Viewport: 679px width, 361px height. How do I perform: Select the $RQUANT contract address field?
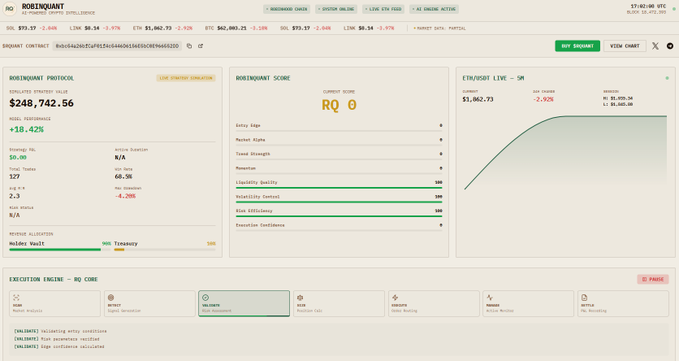[117, 46]
